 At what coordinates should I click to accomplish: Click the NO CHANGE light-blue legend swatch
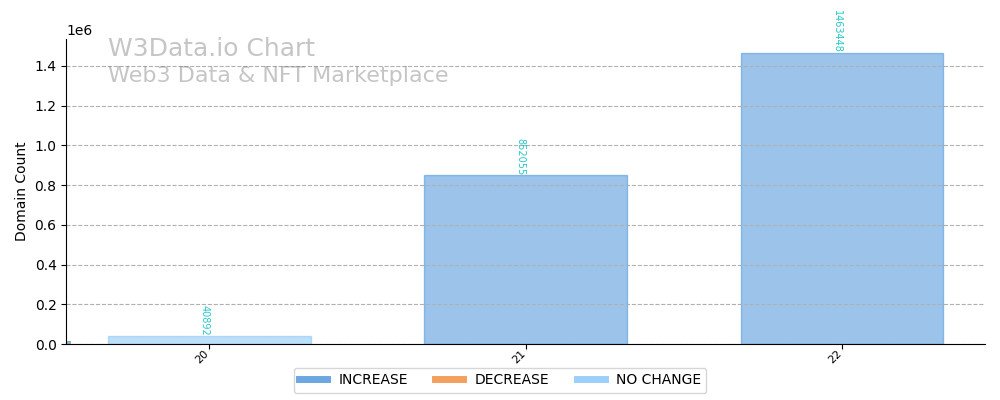tap(591, 380)
